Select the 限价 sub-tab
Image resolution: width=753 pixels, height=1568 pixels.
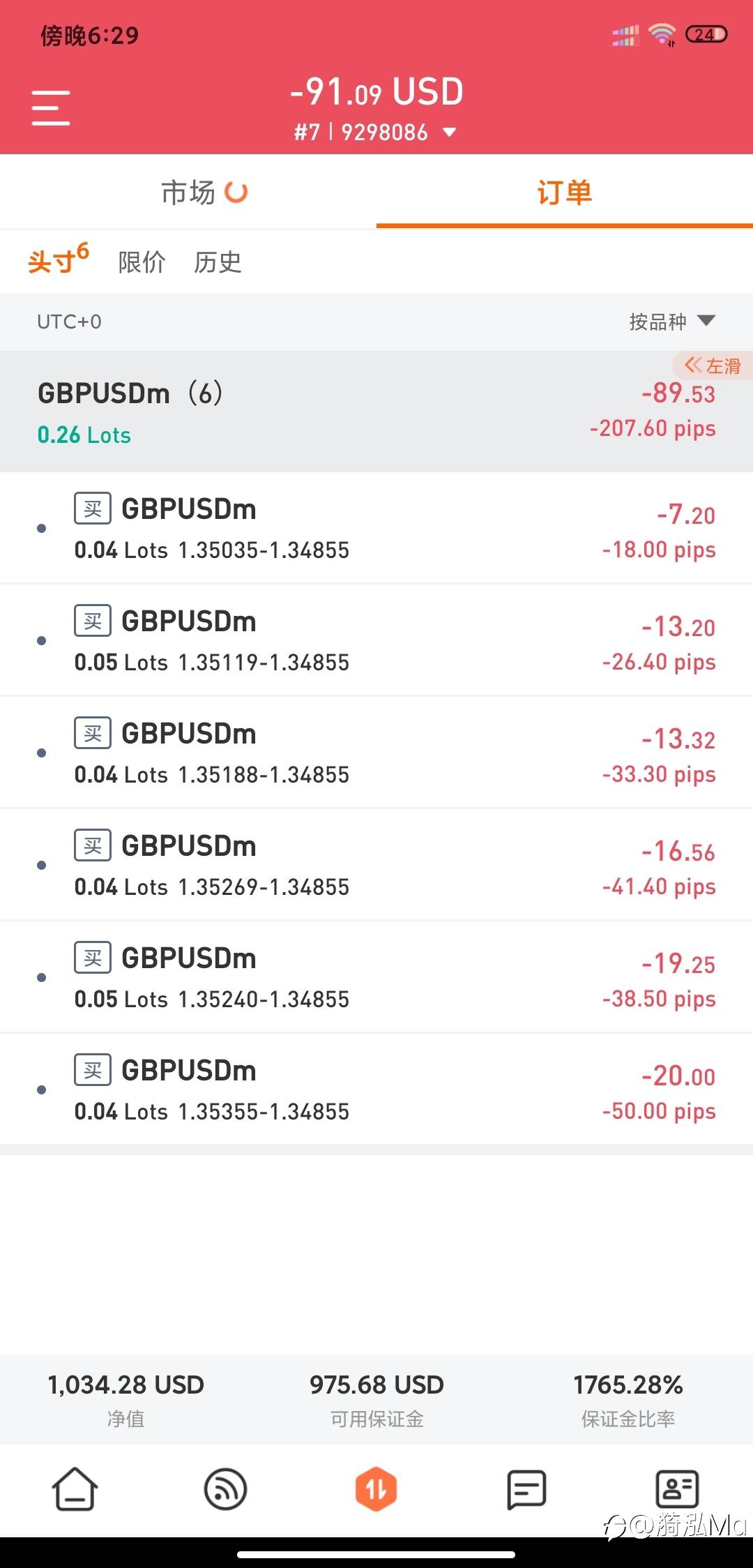[x=142, y=262]
